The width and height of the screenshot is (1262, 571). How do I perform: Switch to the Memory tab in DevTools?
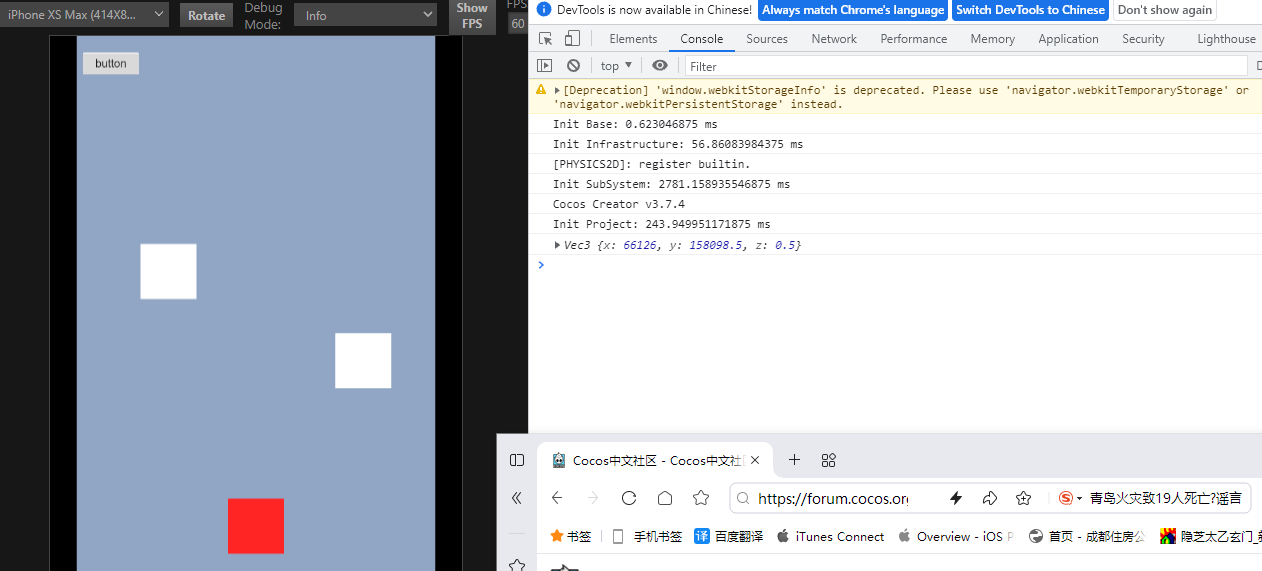click(x=992, y=39)
